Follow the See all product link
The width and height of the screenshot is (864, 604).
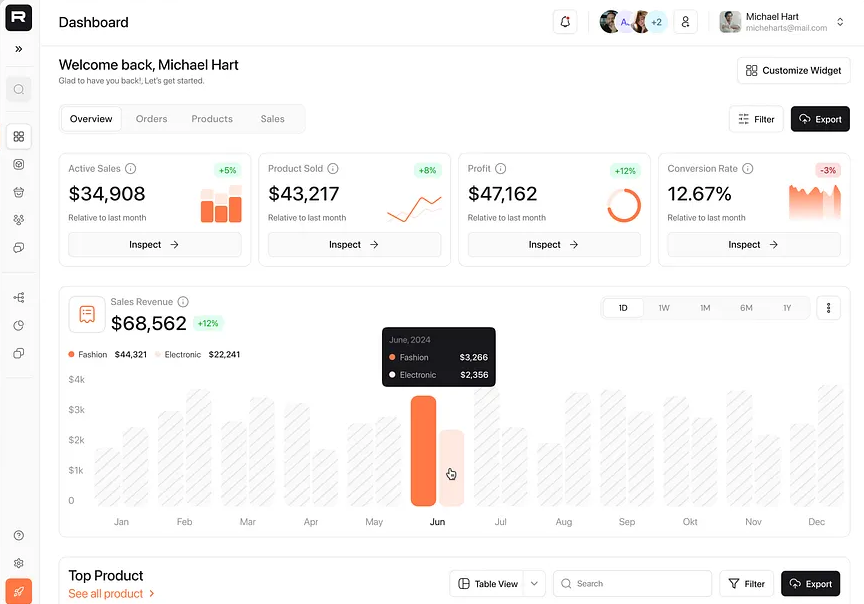(x=111, y=594)
